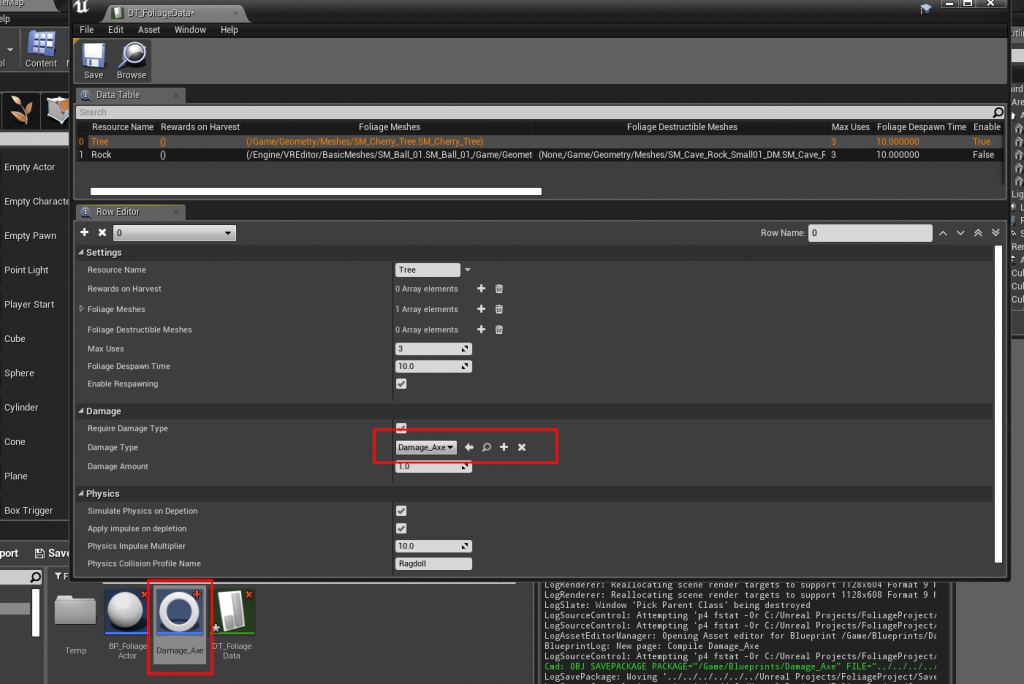The height and width of the screenshot is (684, 1024).
Task: Click the foliage mode leaf icon
Action: pos(20,110)
